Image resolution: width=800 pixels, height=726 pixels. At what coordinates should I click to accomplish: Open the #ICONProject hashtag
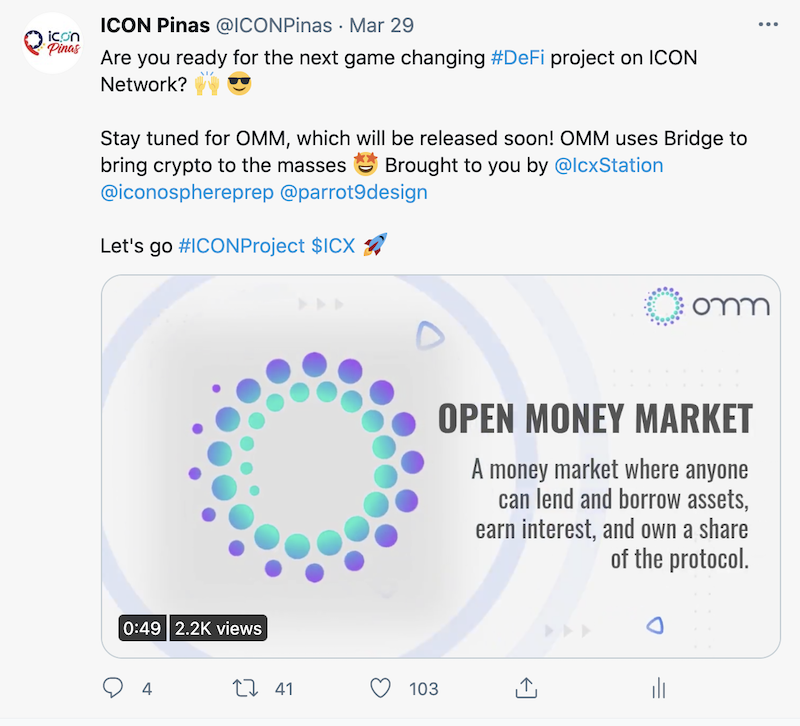point(240,245)
